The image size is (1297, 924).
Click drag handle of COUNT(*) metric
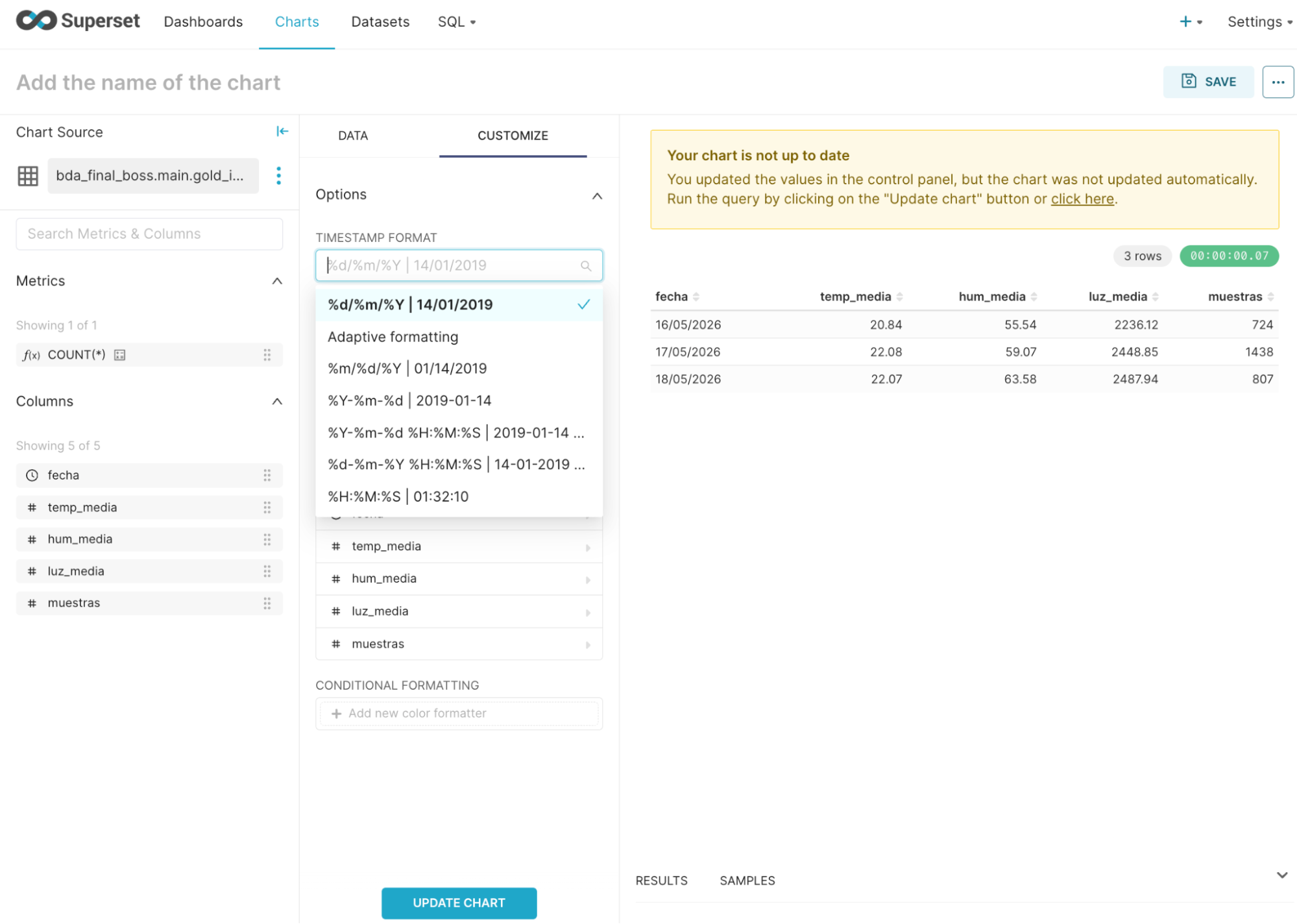(x=267, y=355)
